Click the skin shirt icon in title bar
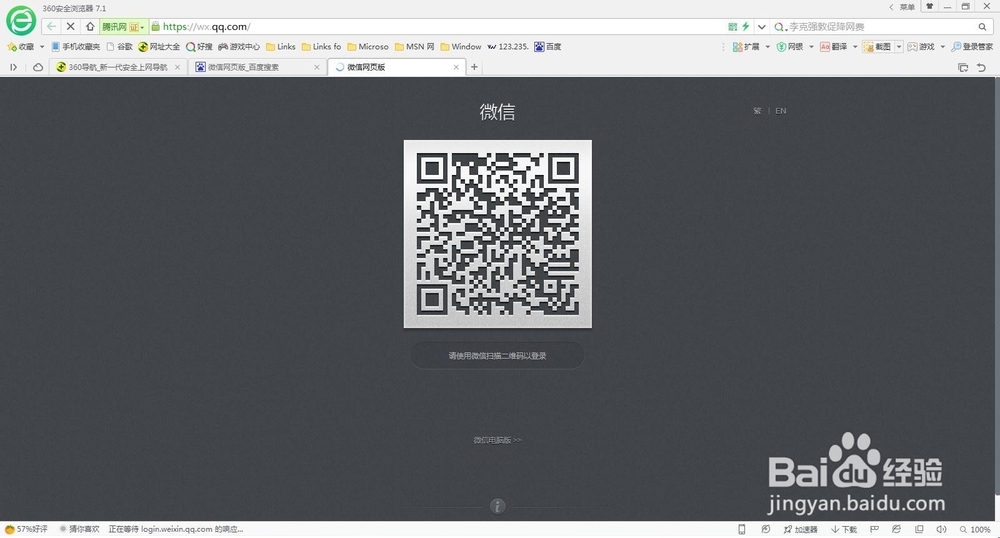This screenshot has height=538, width=1000. 930,6
